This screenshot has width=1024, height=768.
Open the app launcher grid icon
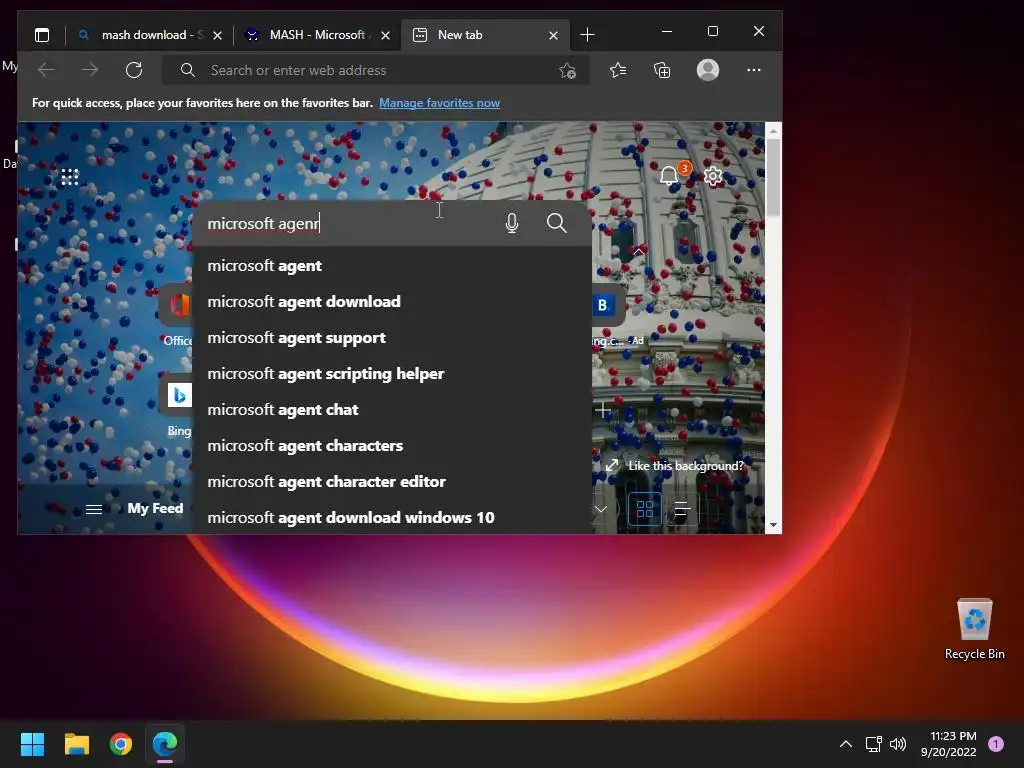tap(70, 177)
